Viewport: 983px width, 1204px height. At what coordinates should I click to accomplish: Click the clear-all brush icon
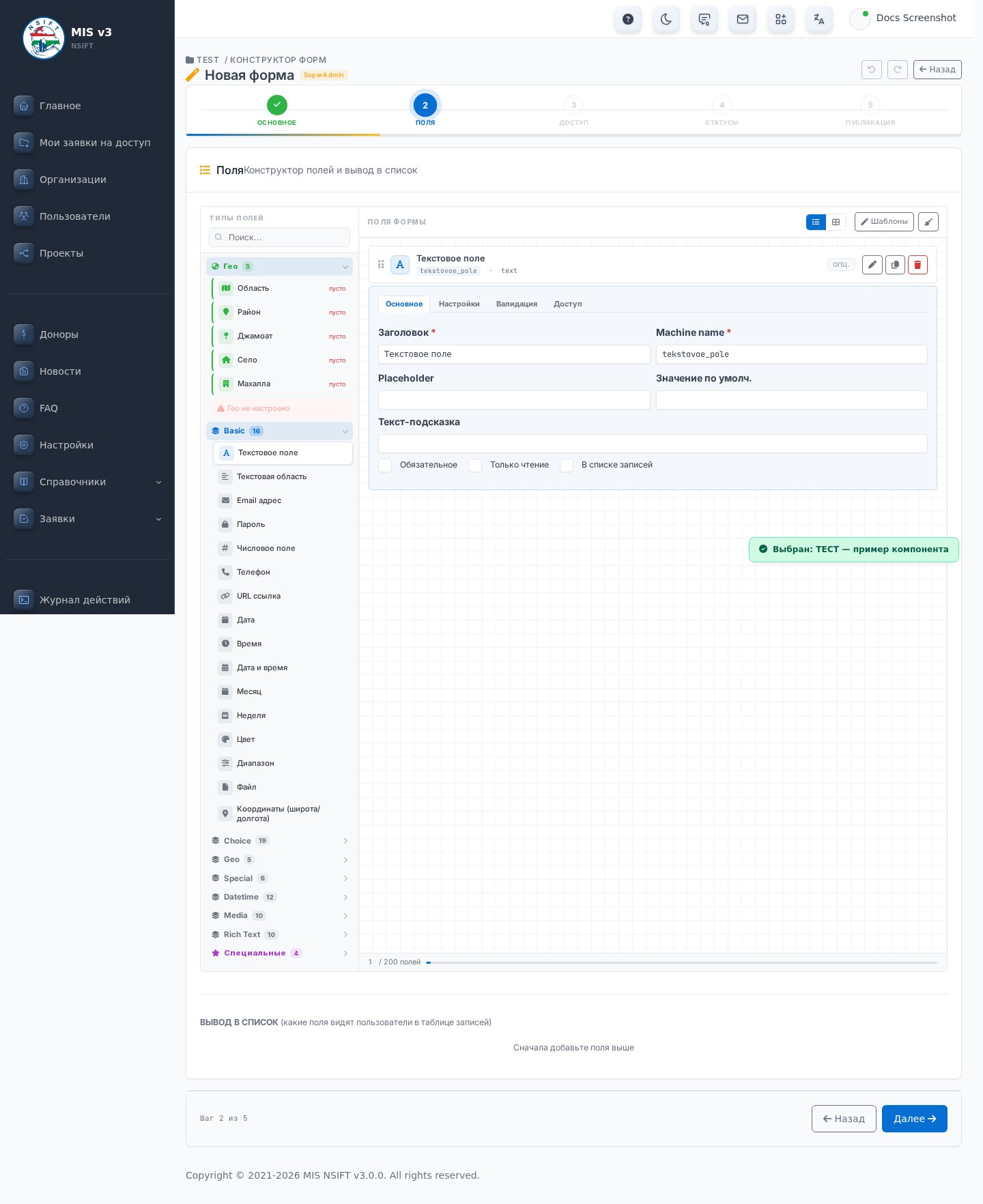[928, 222]
